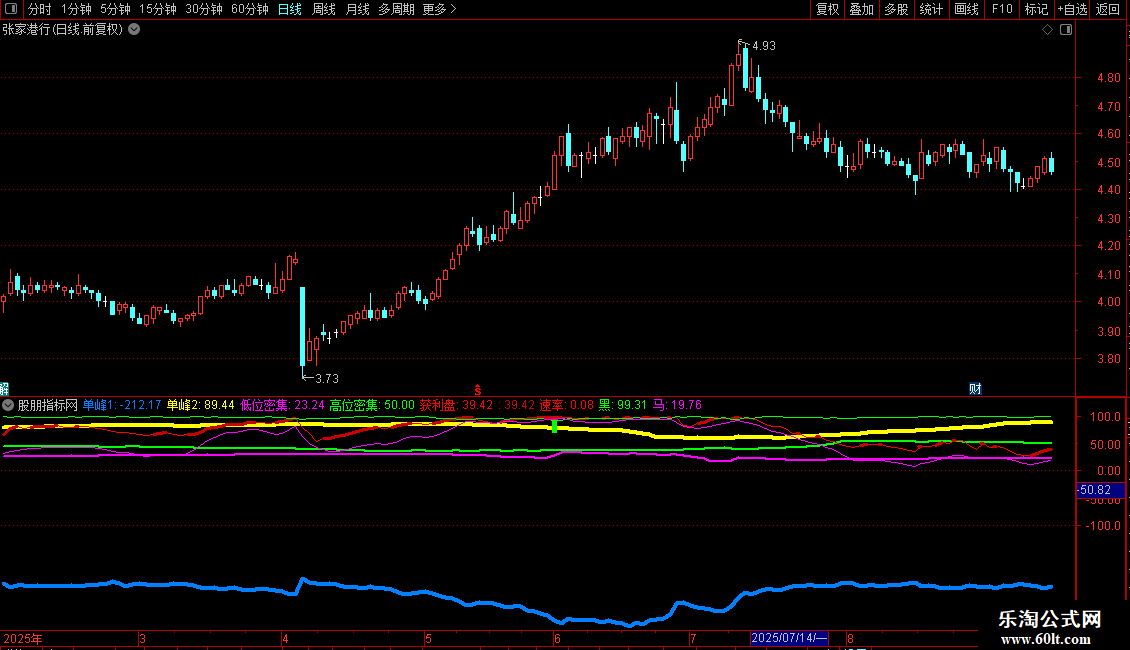Toggle the side panel icon in chart corner
The width and height of the screenshot is (1130, 650).
point(1066,30)
